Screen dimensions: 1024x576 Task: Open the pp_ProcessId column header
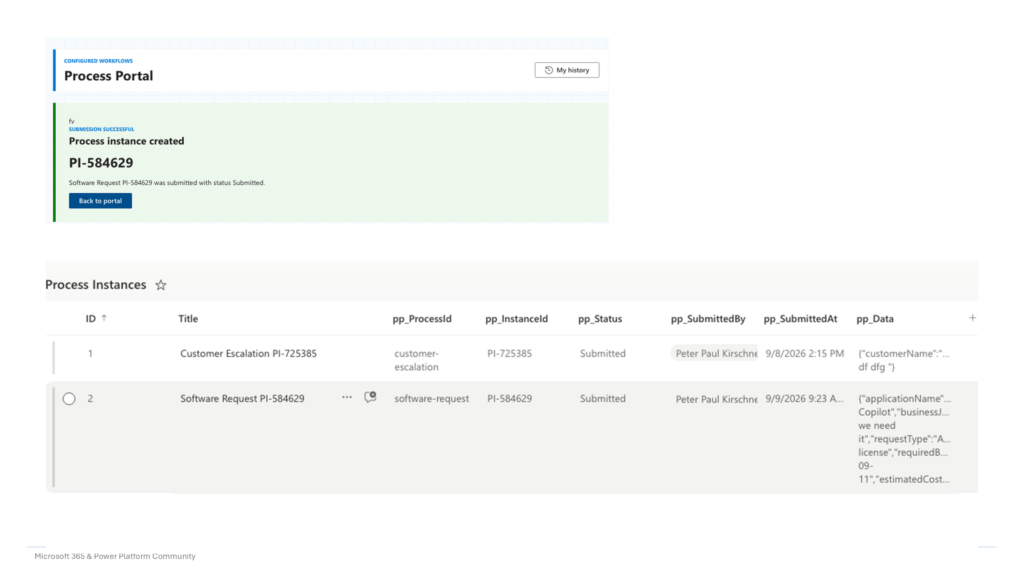[x=422, y=319]
